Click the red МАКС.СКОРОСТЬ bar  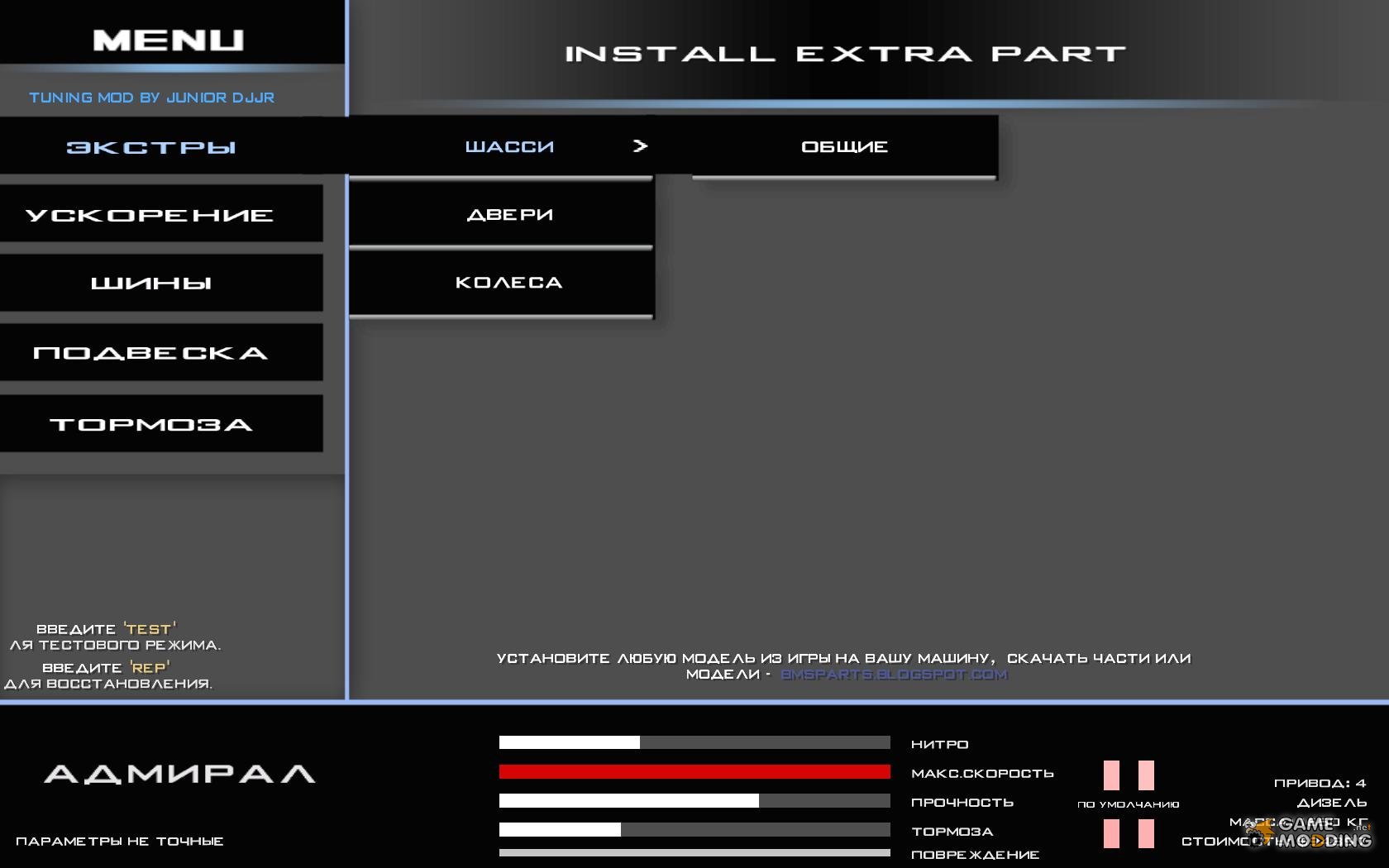[x=694, y=772]
